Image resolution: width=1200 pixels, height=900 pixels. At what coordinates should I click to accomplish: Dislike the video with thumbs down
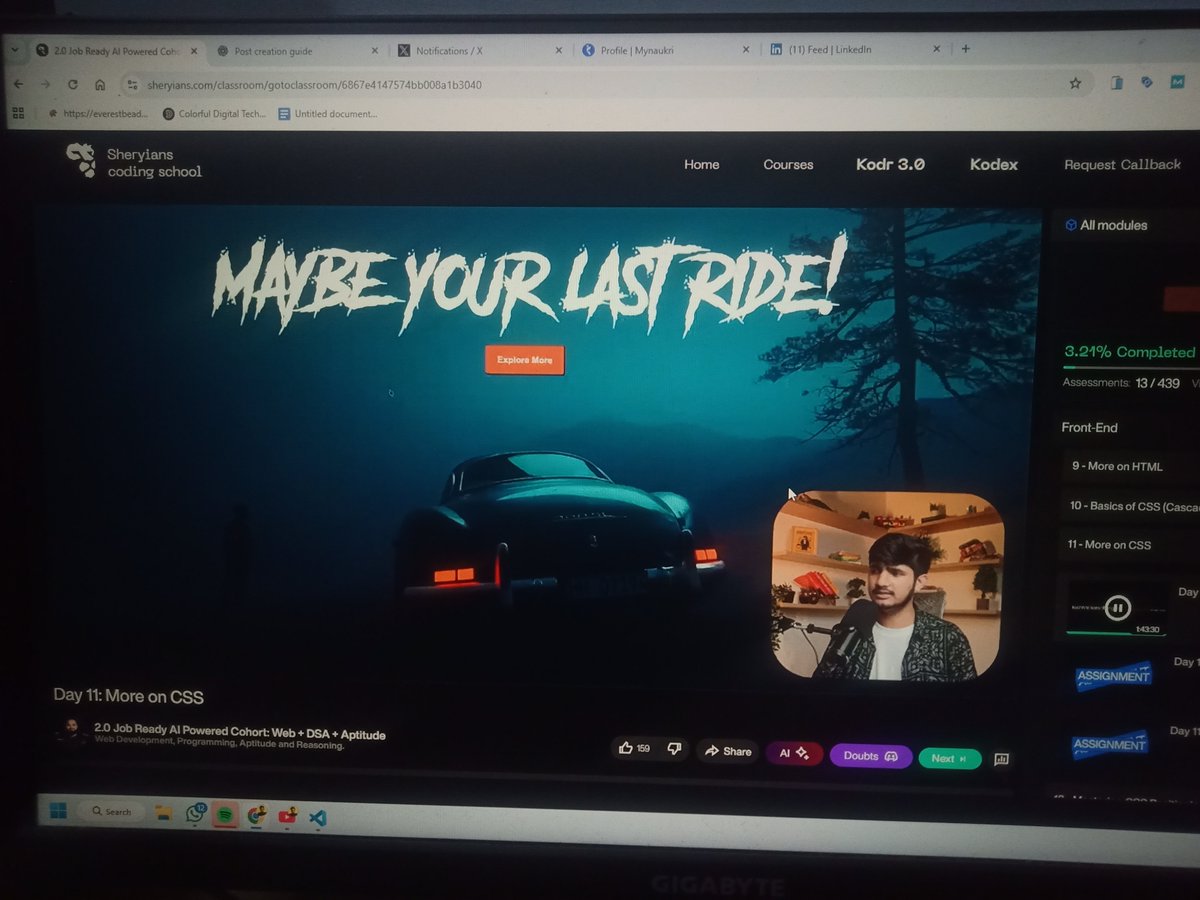[x=674, y=749]
